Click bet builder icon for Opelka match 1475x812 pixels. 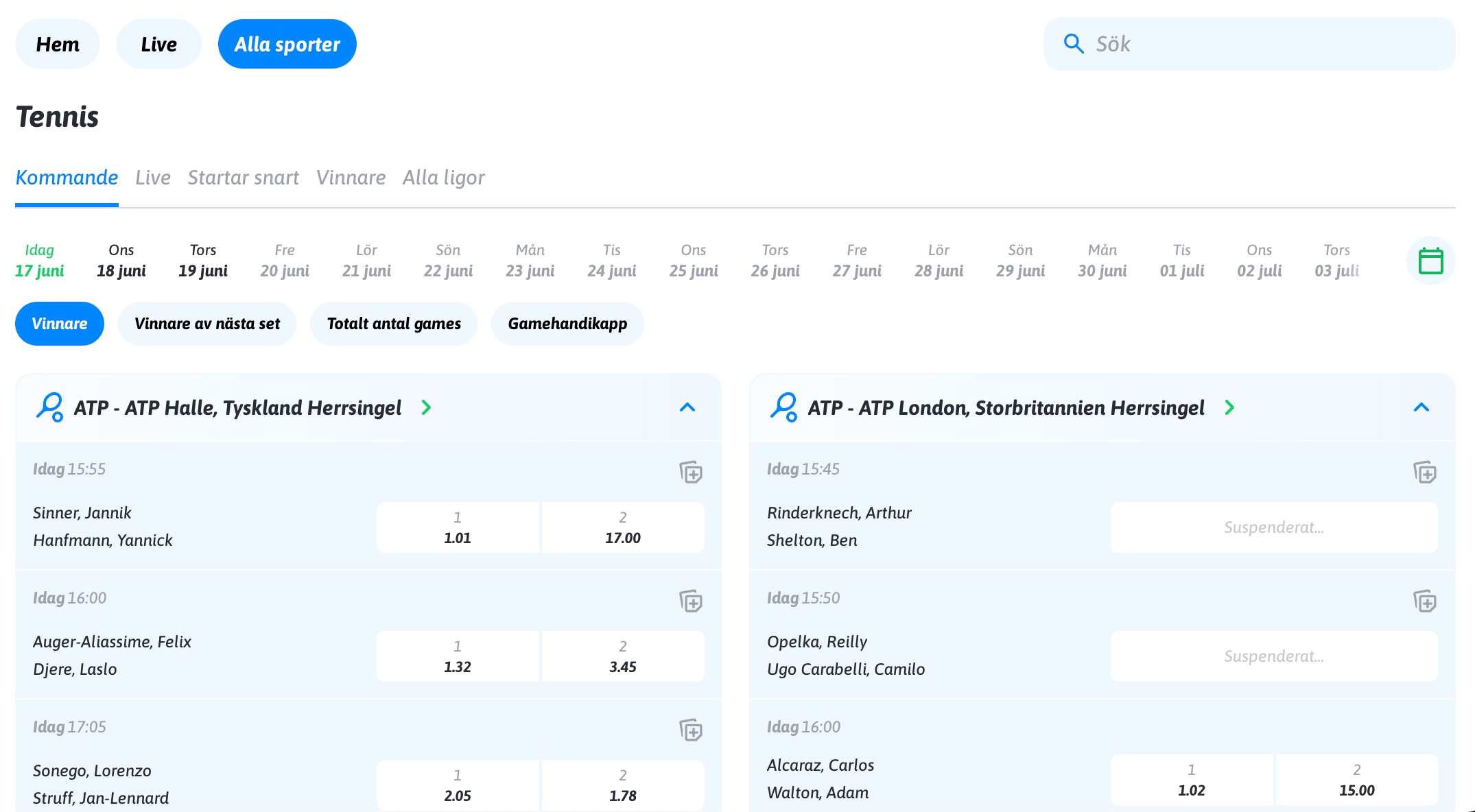(1424, 601)
